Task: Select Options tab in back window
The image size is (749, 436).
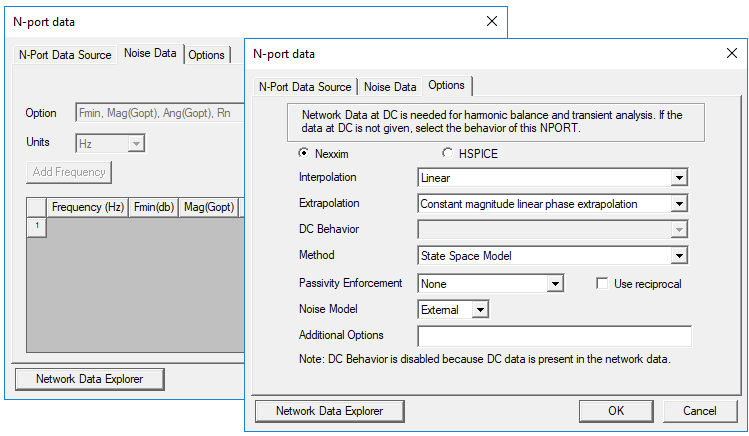Action: [x=206, y=55]
